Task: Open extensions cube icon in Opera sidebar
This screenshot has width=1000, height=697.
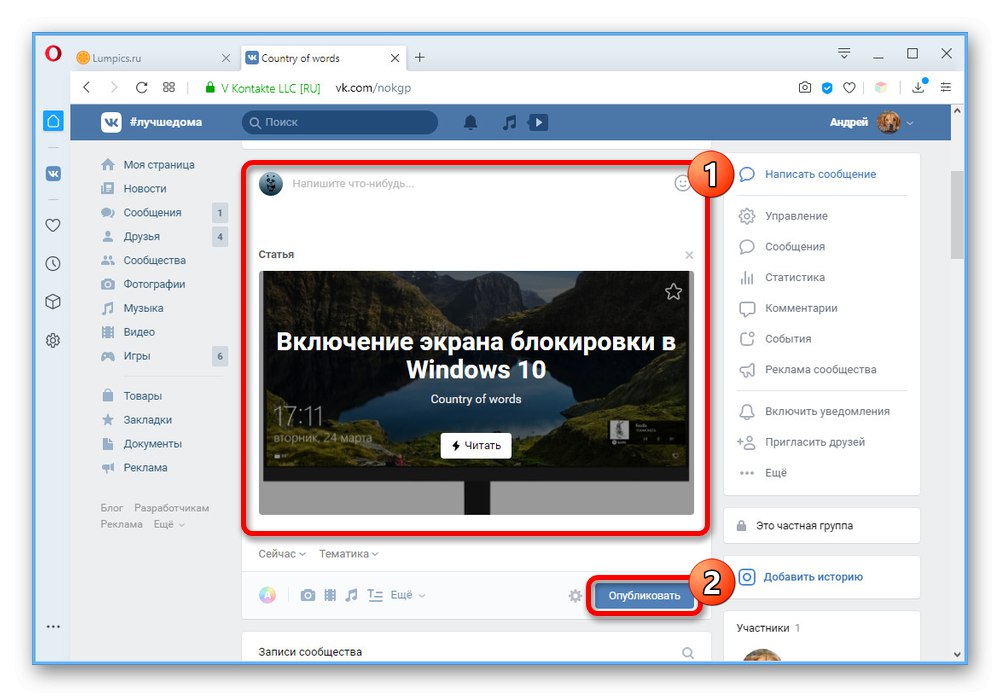Action: 53,302
